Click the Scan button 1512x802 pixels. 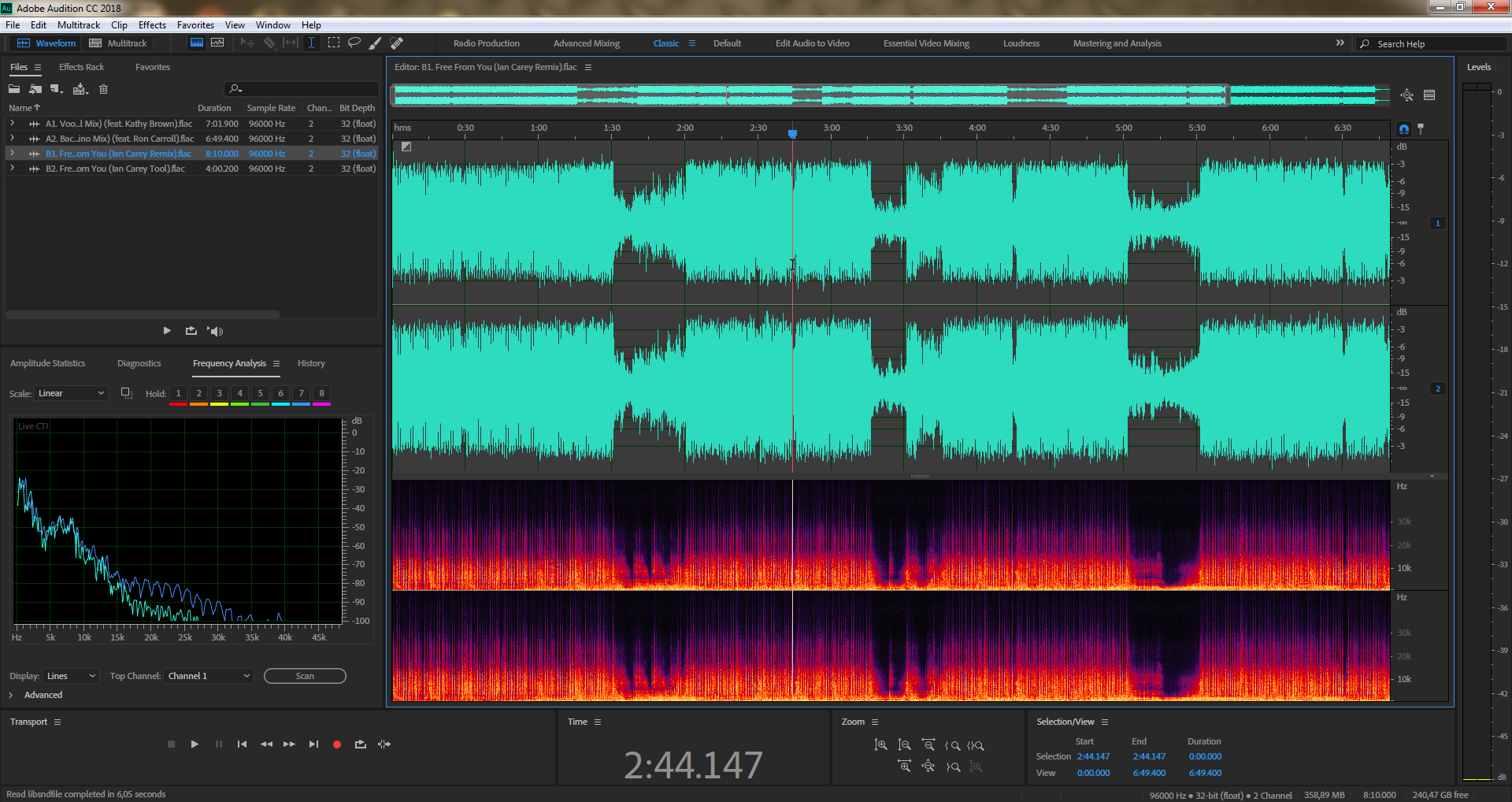[x=305, y=676]
